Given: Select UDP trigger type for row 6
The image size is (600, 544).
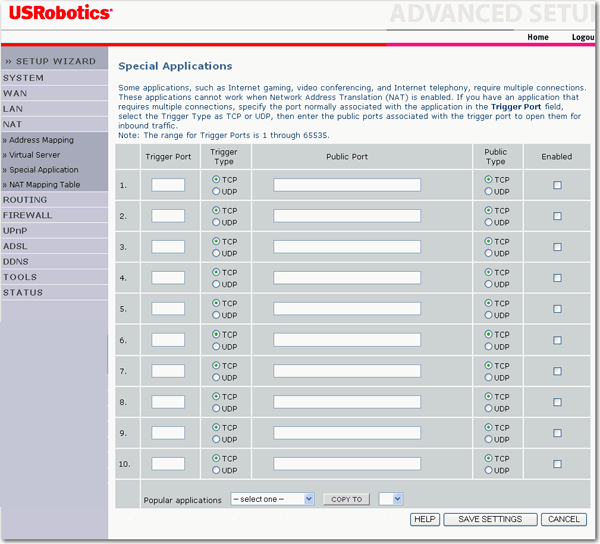Looking at the screenshot, I should pos(216,347).
